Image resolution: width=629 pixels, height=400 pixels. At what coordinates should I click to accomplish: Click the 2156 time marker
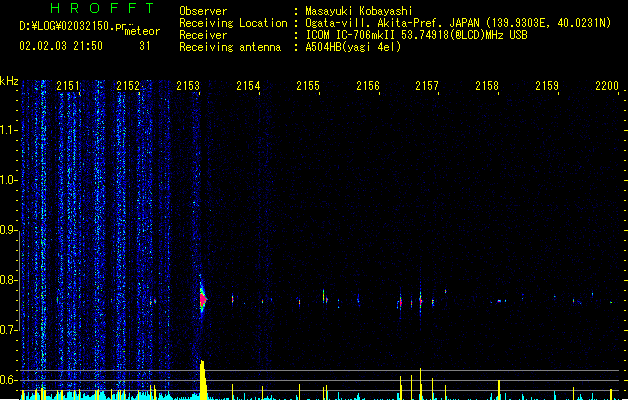point(368,86)
